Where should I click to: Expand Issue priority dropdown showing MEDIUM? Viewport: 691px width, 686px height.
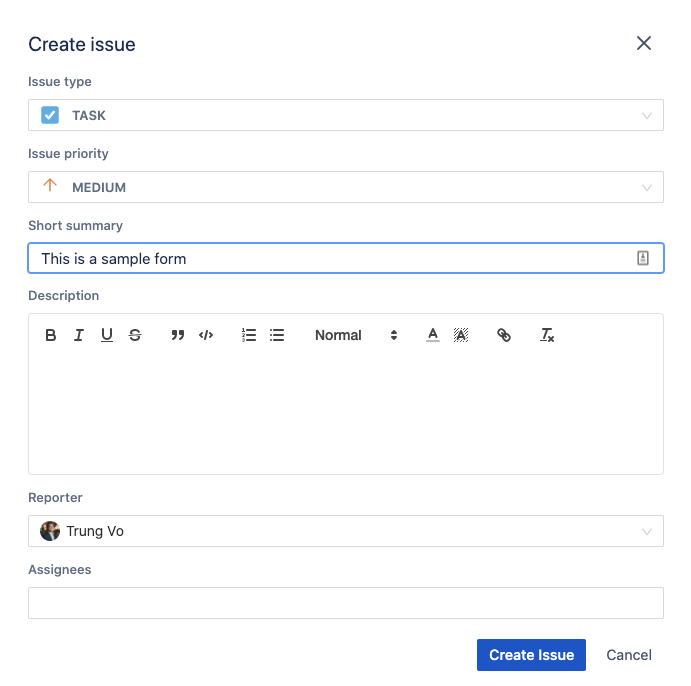click(x=346, y=187)
